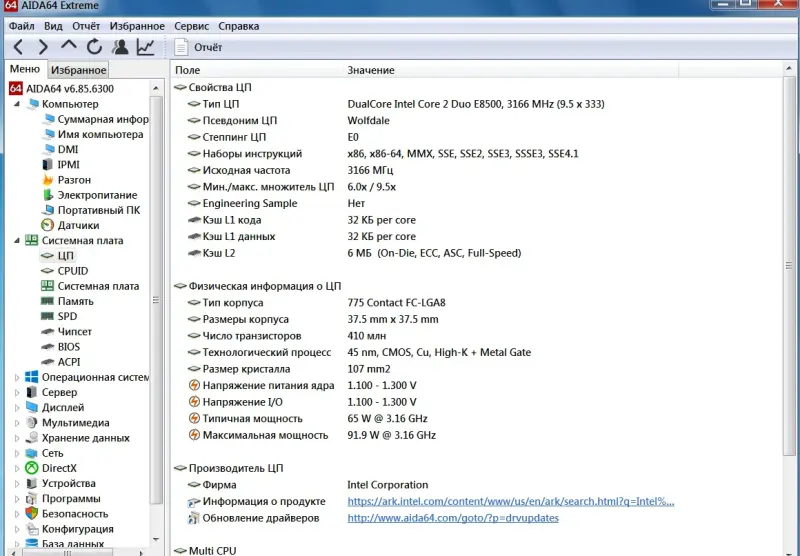
Task: Open the Справка menu
Action: 238,26
